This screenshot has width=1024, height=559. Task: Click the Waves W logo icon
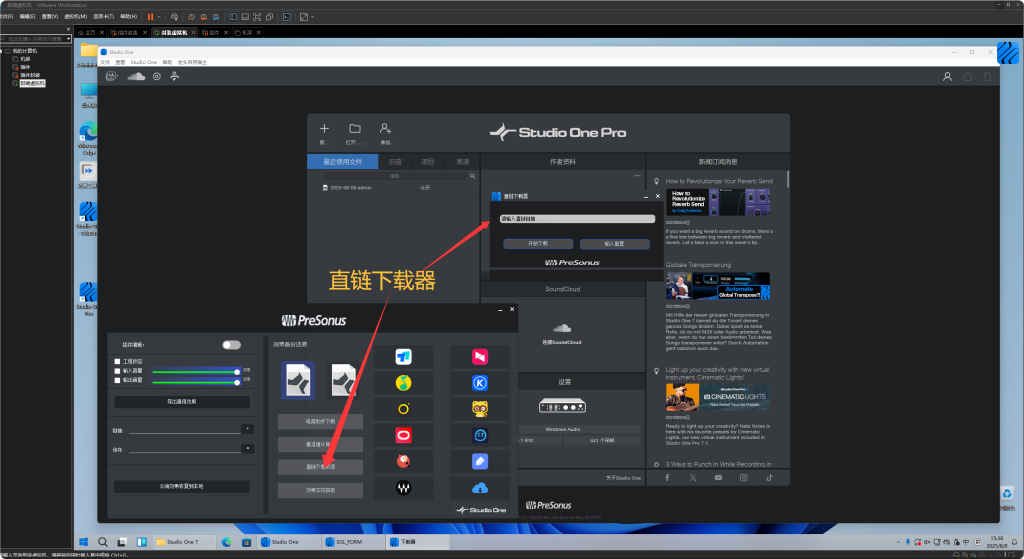pos(404,487)
